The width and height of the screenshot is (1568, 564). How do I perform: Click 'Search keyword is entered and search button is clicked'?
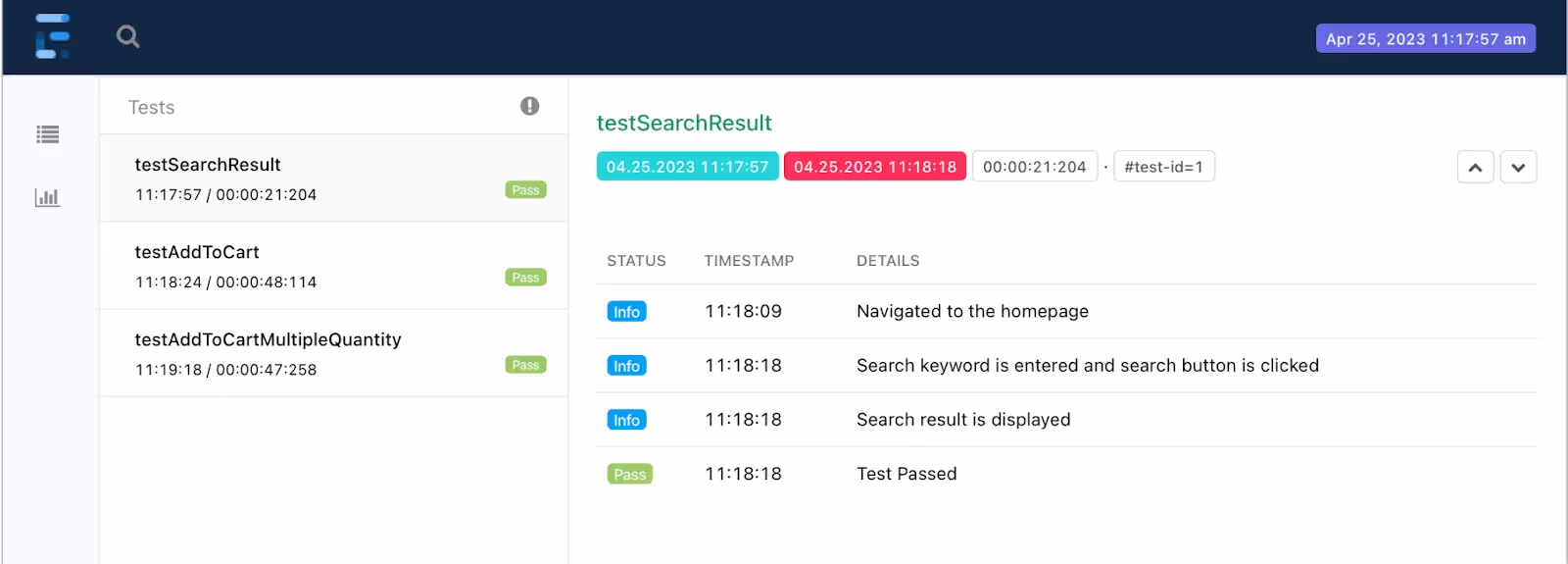(1088, 365)
